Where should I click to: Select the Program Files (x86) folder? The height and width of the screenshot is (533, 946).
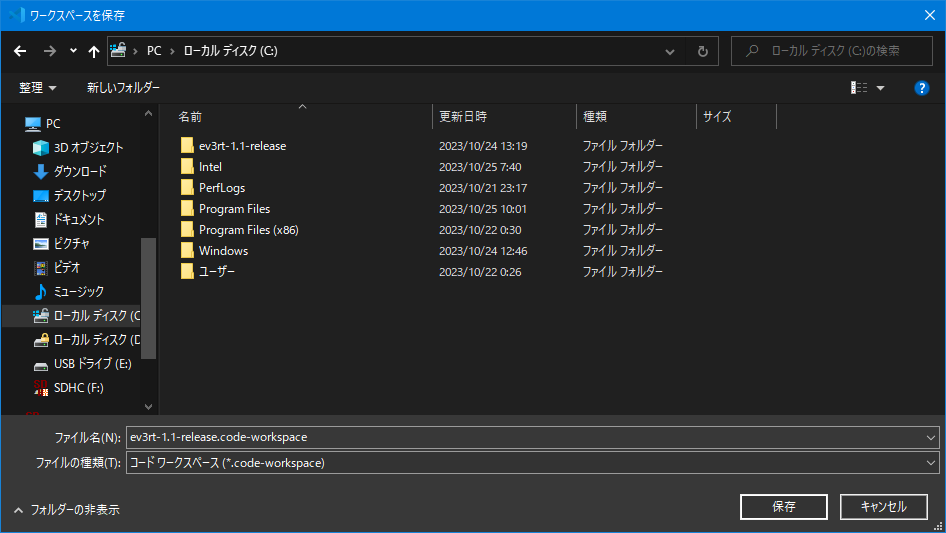point(249,230)
